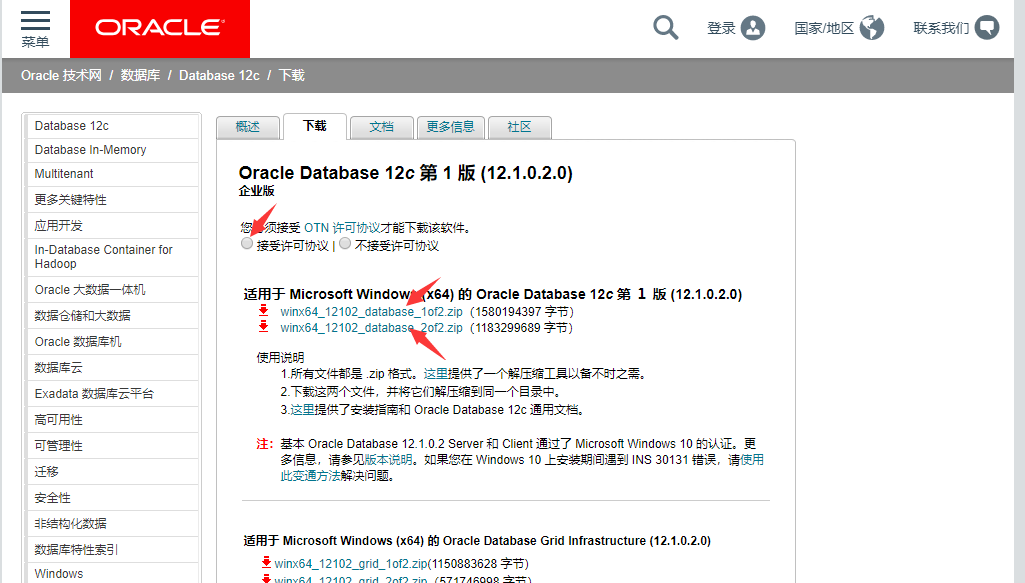This screenshot has width=1025, height=583.
Task: Click download arrow icon for database_2of2.zip
Action: (263, 327)
